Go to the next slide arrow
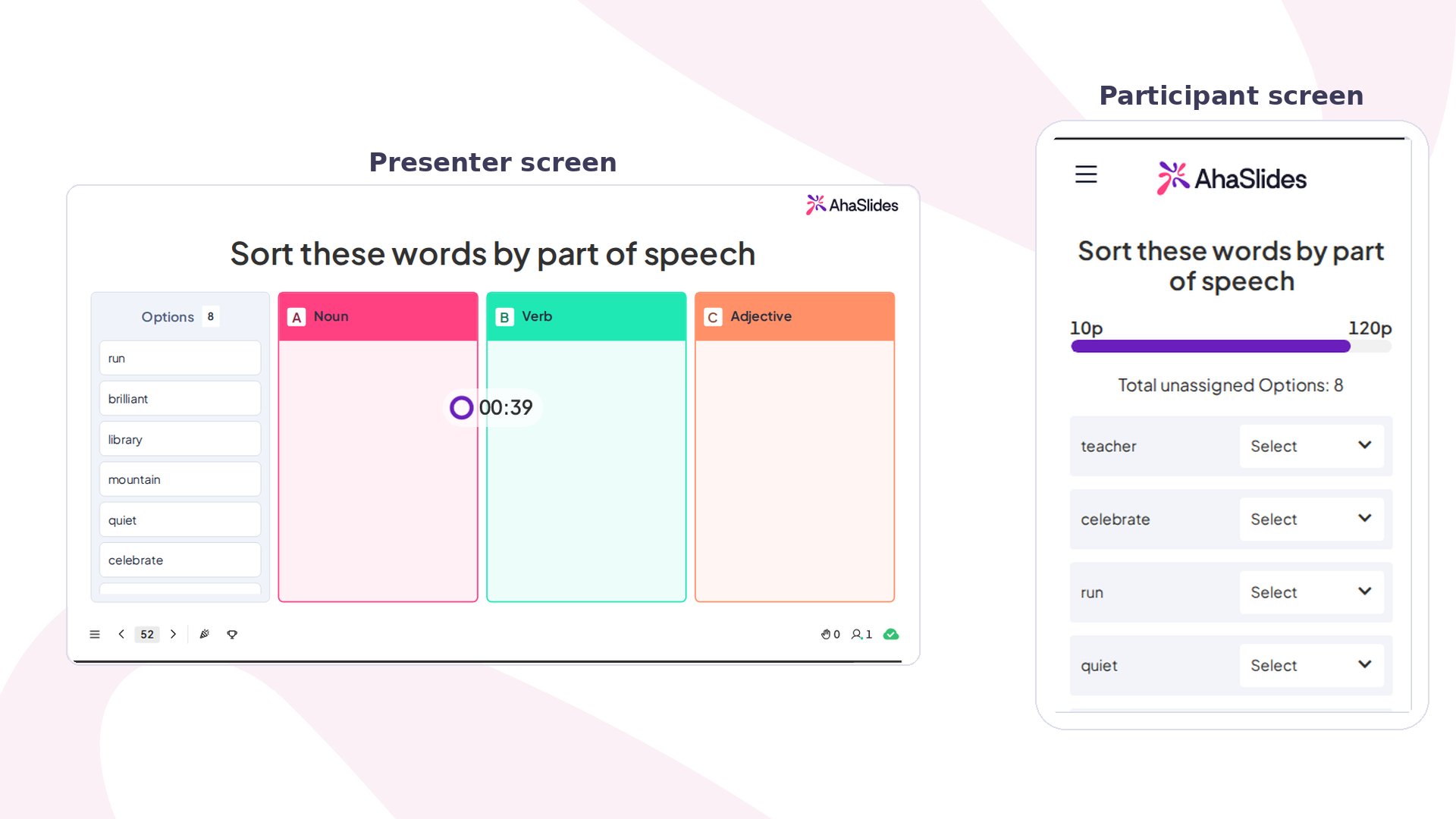1456x819 pixels. coord(174,634)
